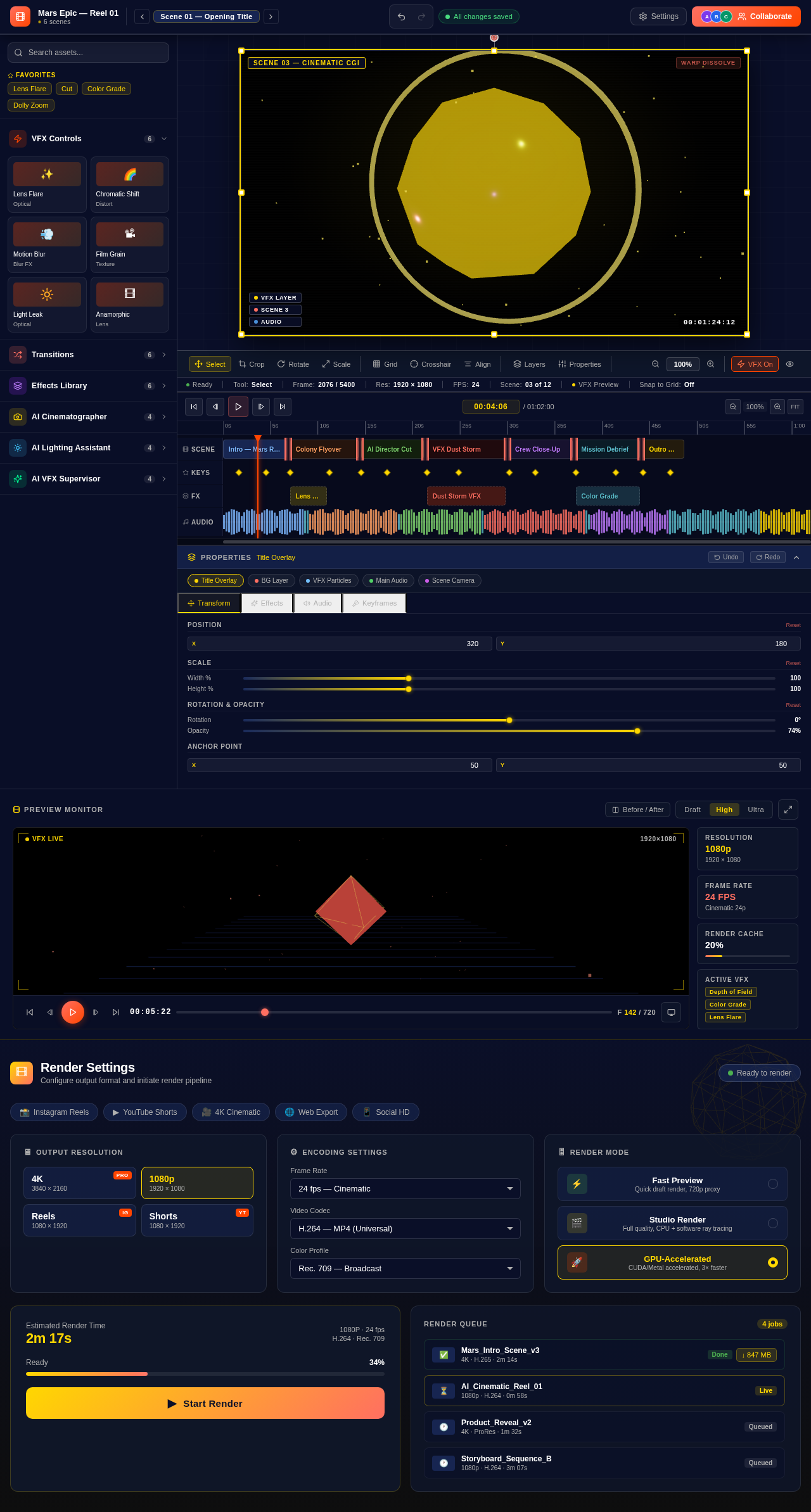811x1512 pixels.
Task: Adjust the Opacity slider handle
Action: point(637,731)
